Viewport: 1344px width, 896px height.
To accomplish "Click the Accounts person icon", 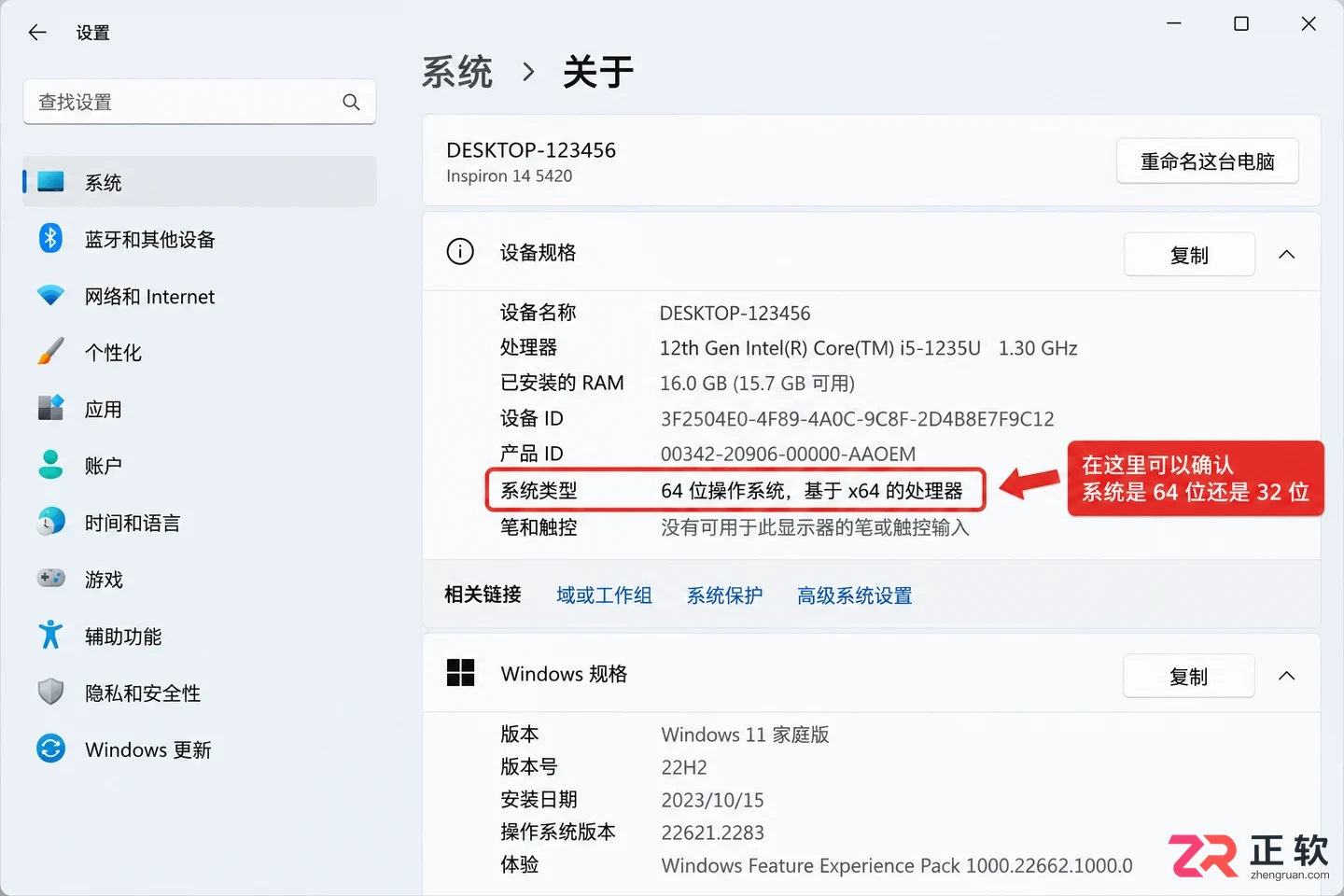I will click(50, 465).
